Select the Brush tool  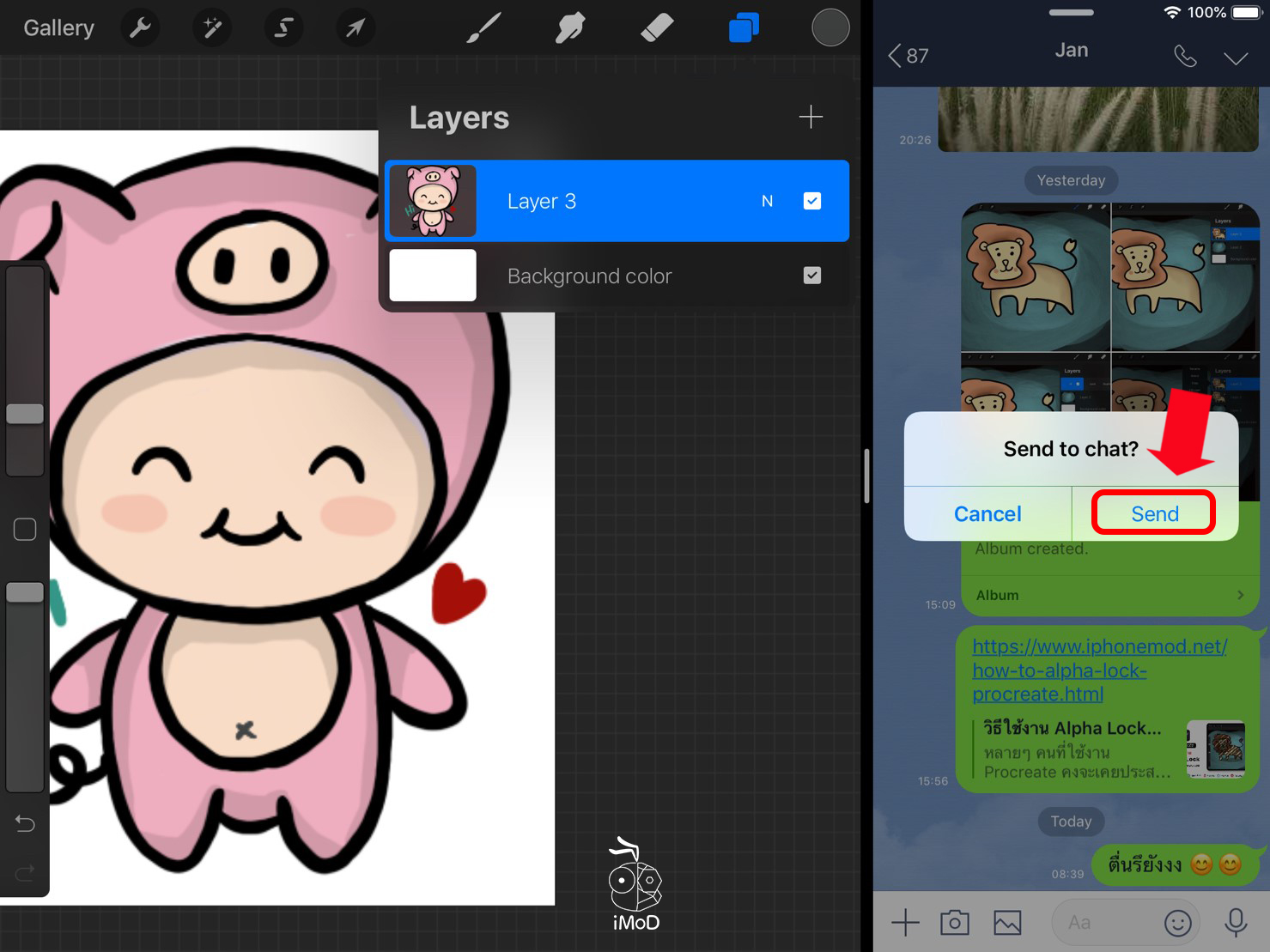tap(484, 28)
